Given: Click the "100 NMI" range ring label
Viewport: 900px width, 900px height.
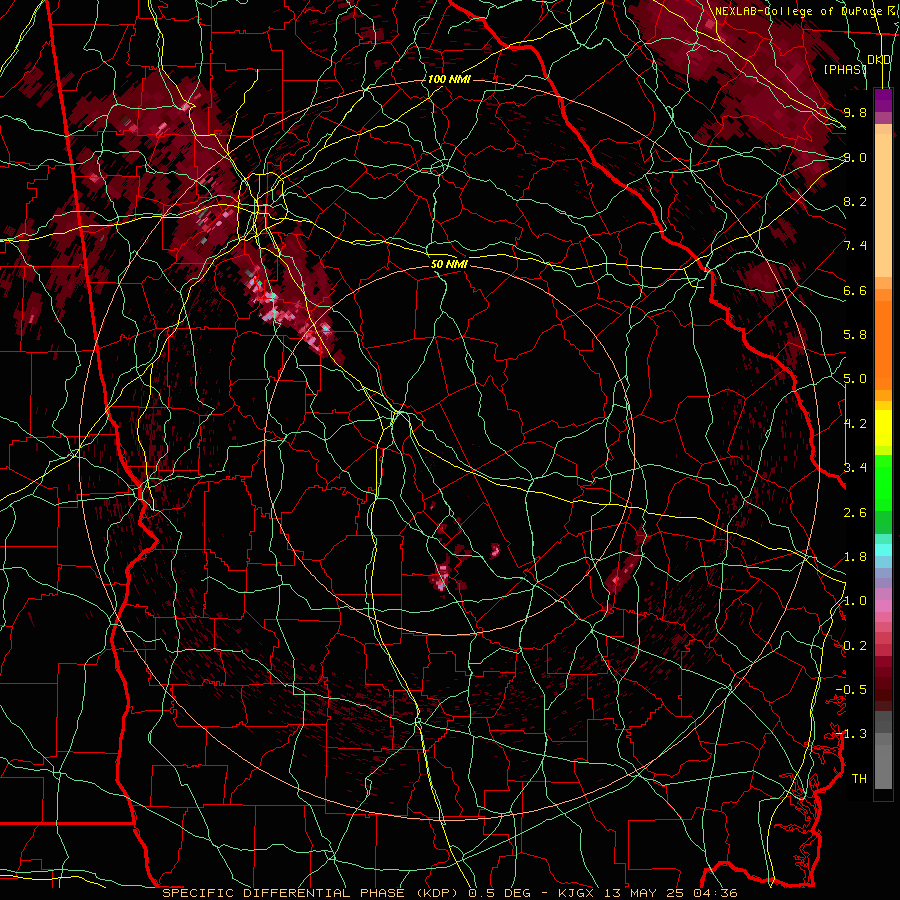Looking at the screenshot, I should pyautogui.click(x=449, y=79).
